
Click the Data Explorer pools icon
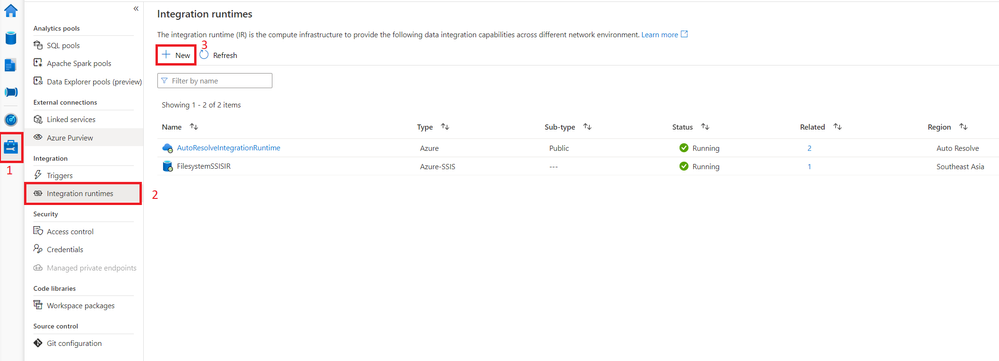click(x=38, y=81)
